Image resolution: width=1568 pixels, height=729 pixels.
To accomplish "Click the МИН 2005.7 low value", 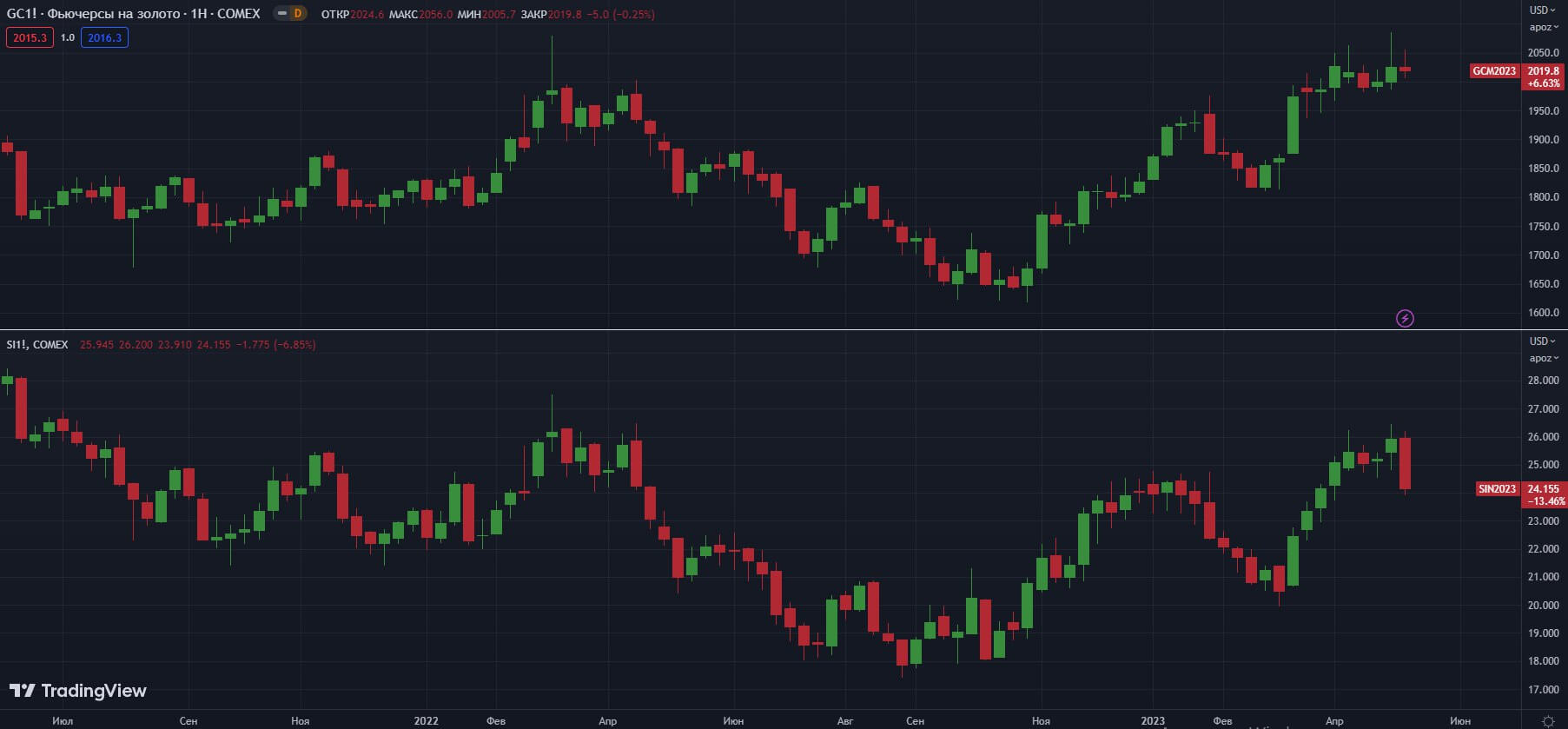I will click(486, 15).
